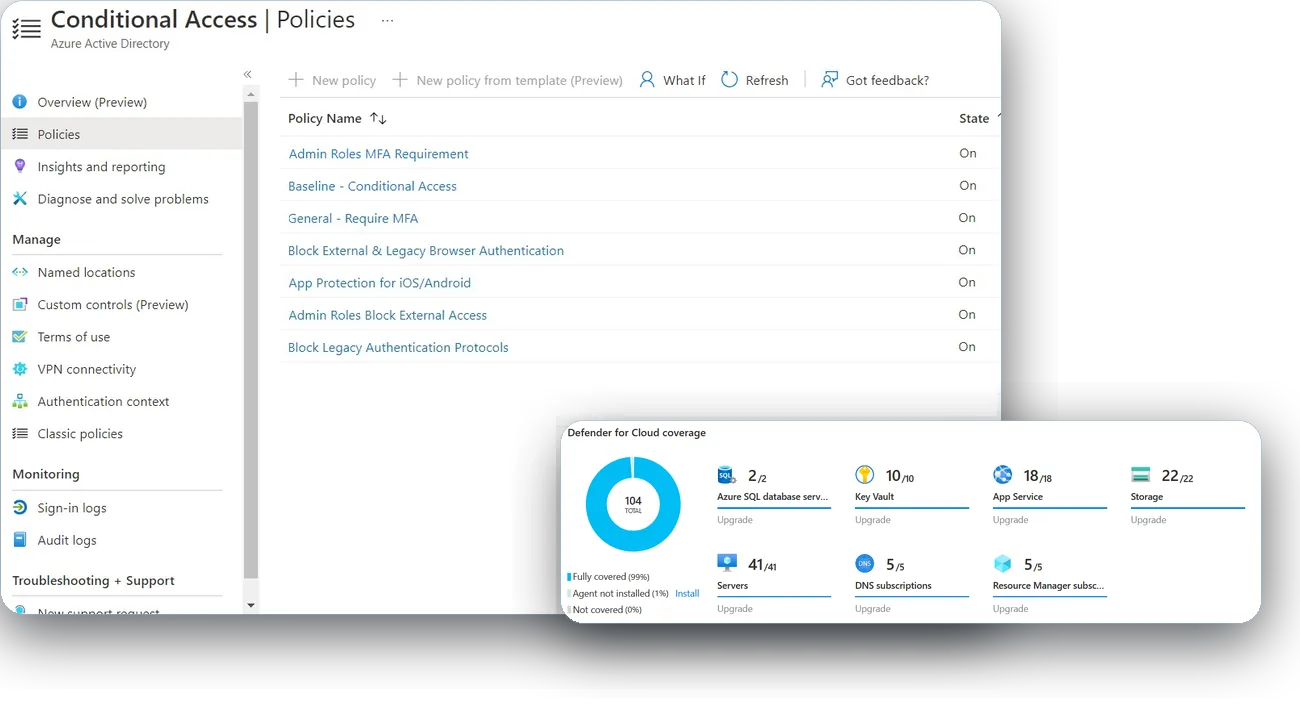Click the Custom controls (Preview) icon
Screen dimensions: 1300x718
(19, 304)
